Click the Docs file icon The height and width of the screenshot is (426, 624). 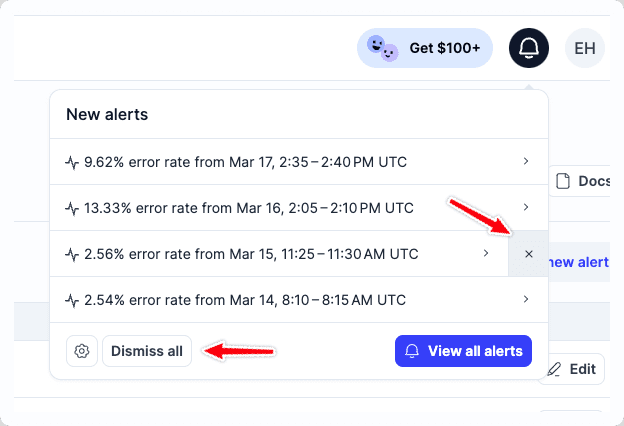point(563,181)
